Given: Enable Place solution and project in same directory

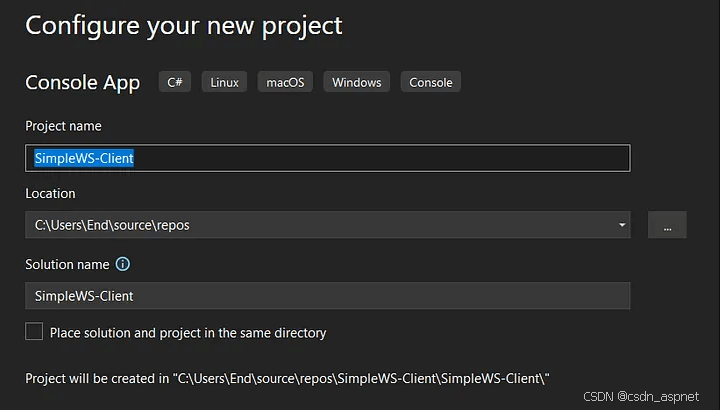Looking at the screenshot, I should pos(34,331).
